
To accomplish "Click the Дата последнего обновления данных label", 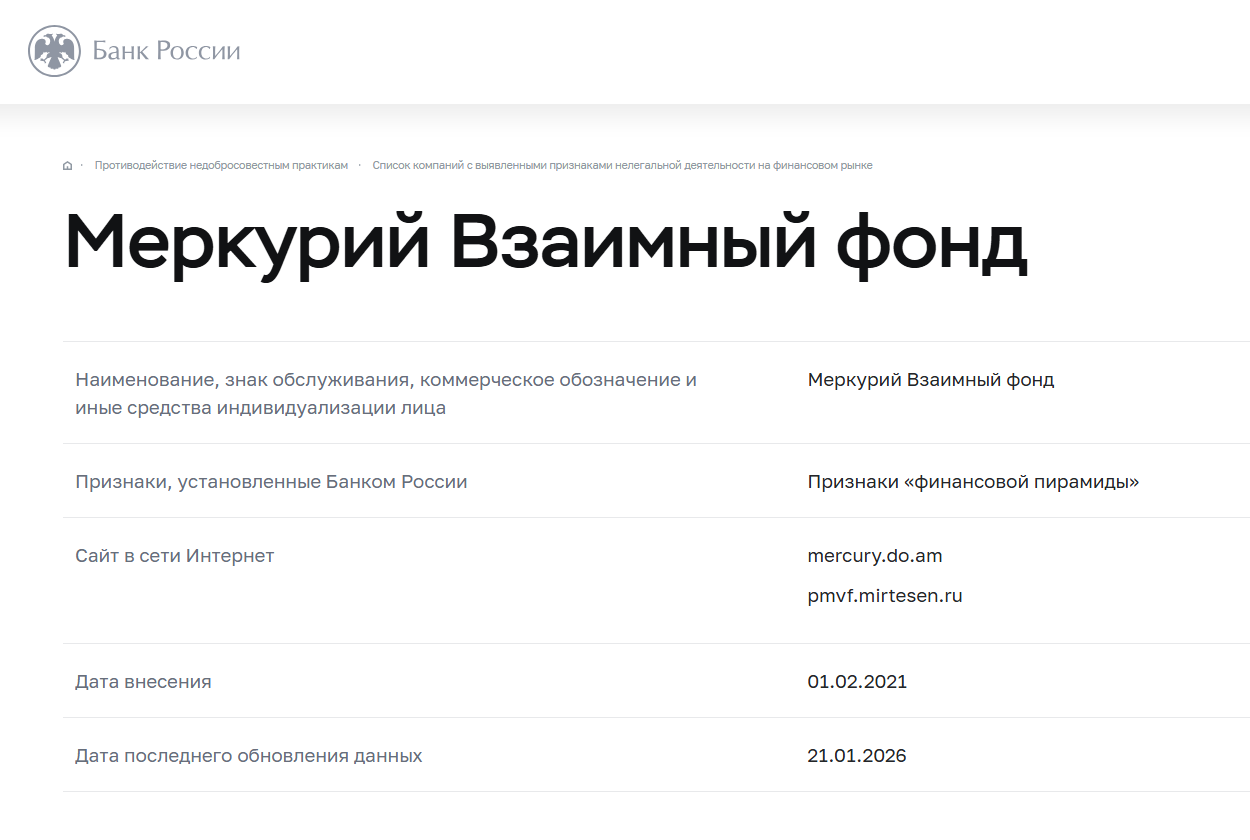I will [x=248, y=756].
